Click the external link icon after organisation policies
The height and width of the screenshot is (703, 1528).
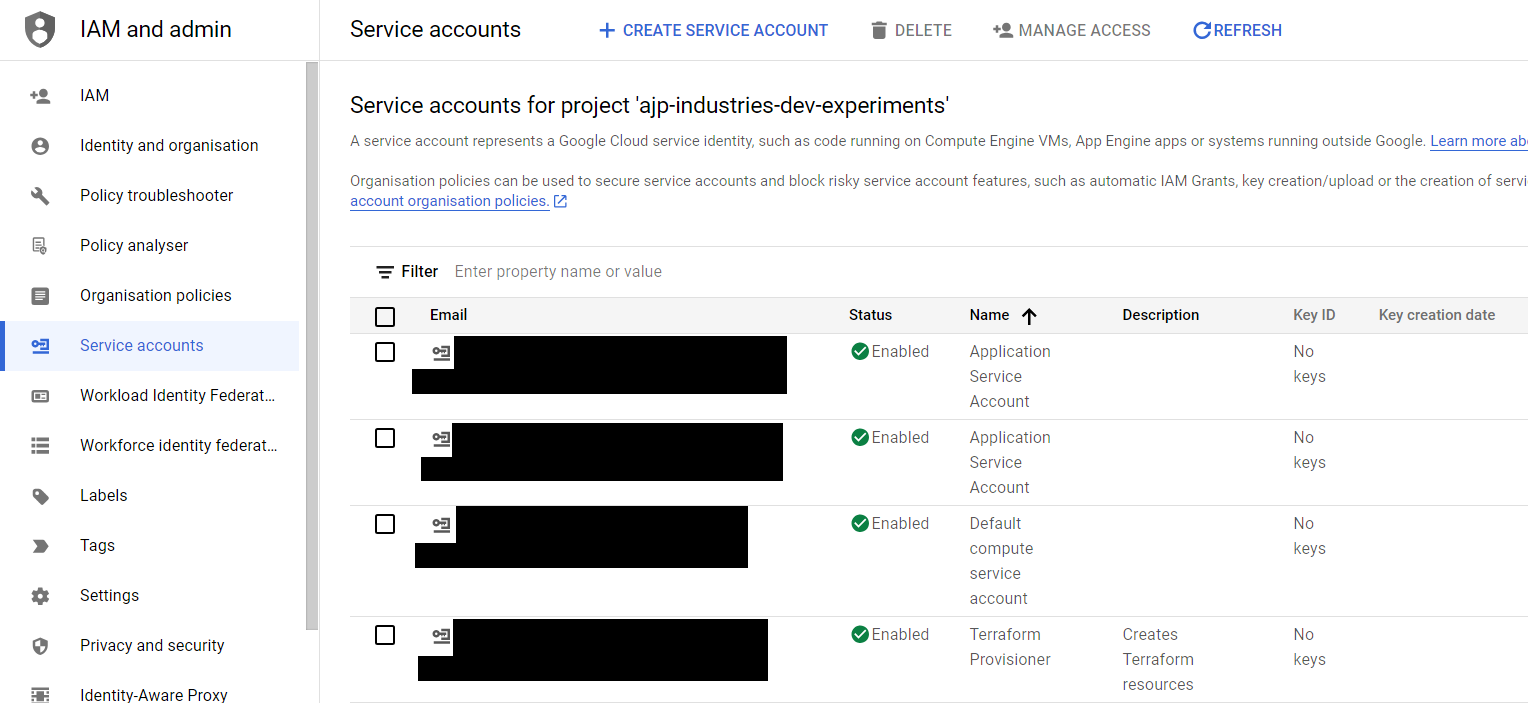561,202
